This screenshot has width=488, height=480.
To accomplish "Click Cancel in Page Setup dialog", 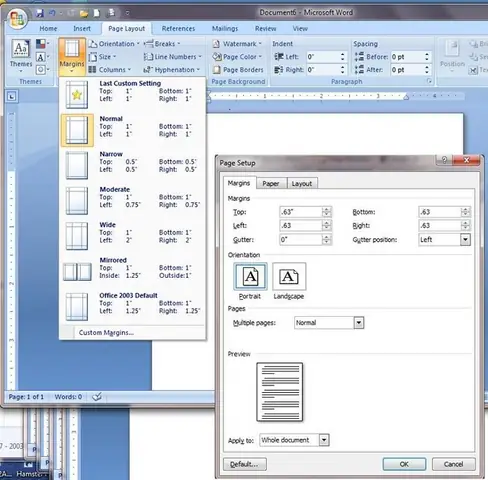I will point(454,464).
